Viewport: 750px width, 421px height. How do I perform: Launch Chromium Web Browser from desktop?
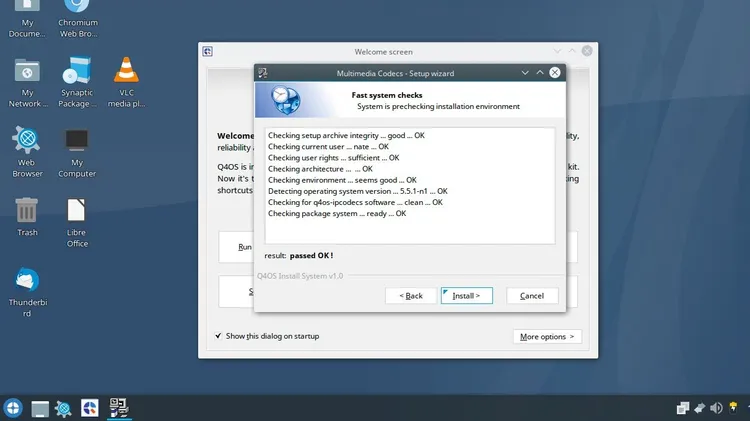[78, 19]
